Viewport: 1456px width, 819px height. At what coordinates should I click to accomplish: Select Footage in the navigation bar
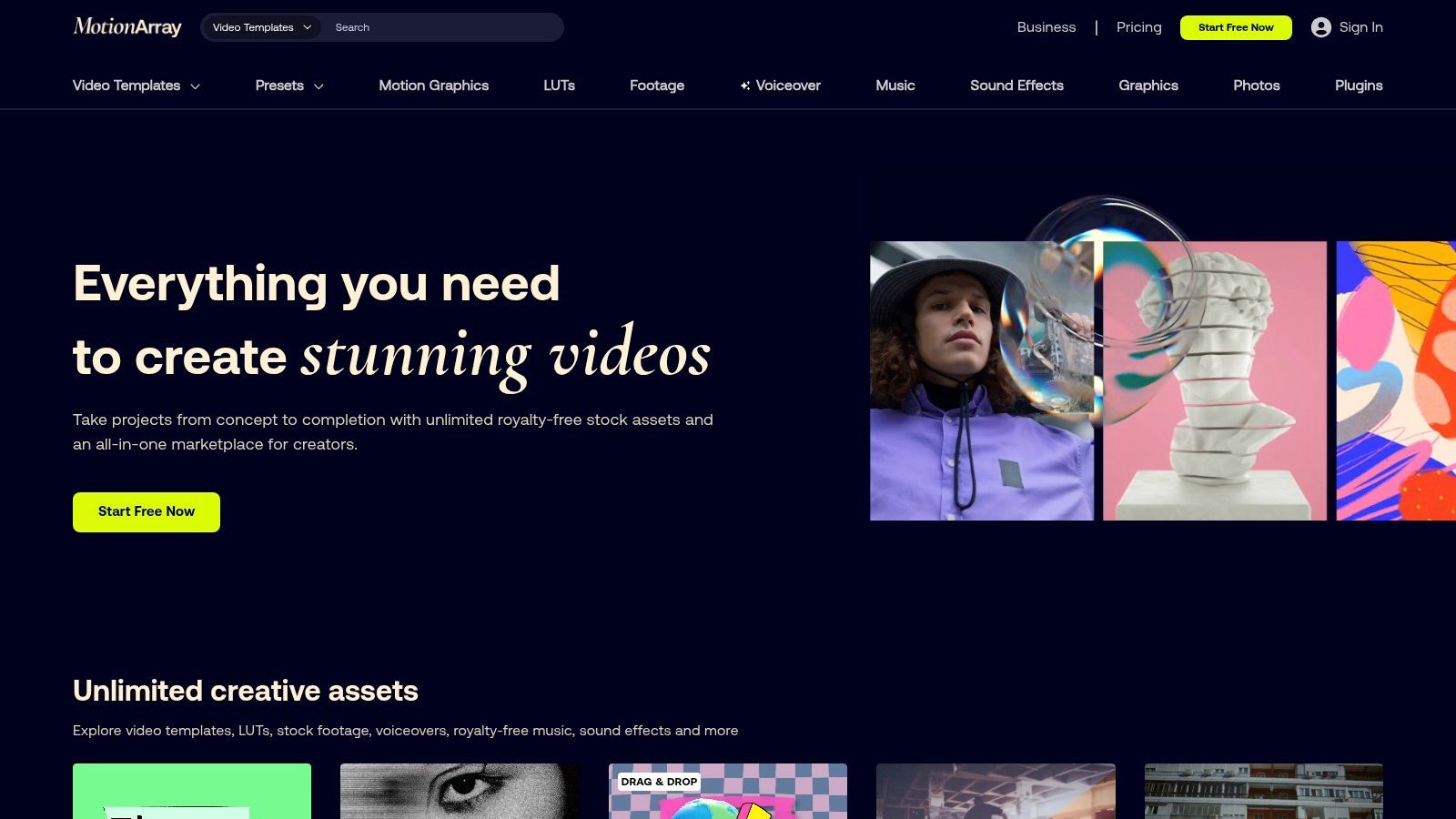click(656, 86)
